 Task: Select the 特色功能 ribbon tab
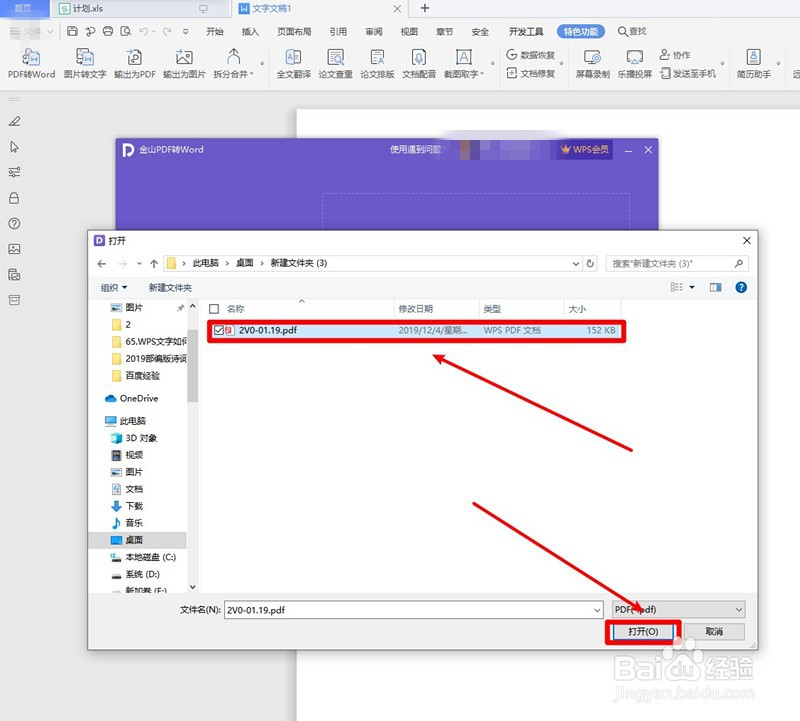(581, 32)
